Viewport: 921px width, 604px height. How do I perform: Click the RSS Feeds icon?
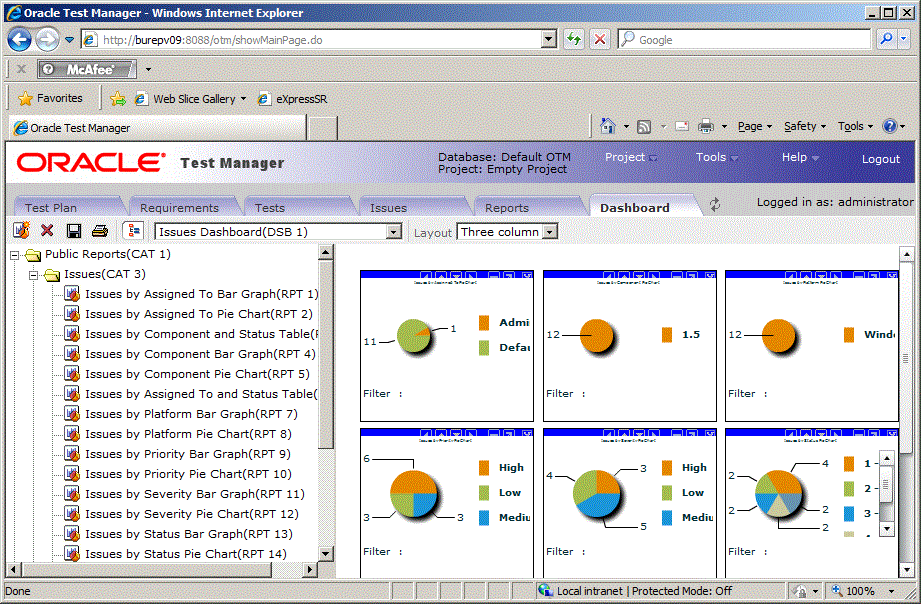(644, 126)
